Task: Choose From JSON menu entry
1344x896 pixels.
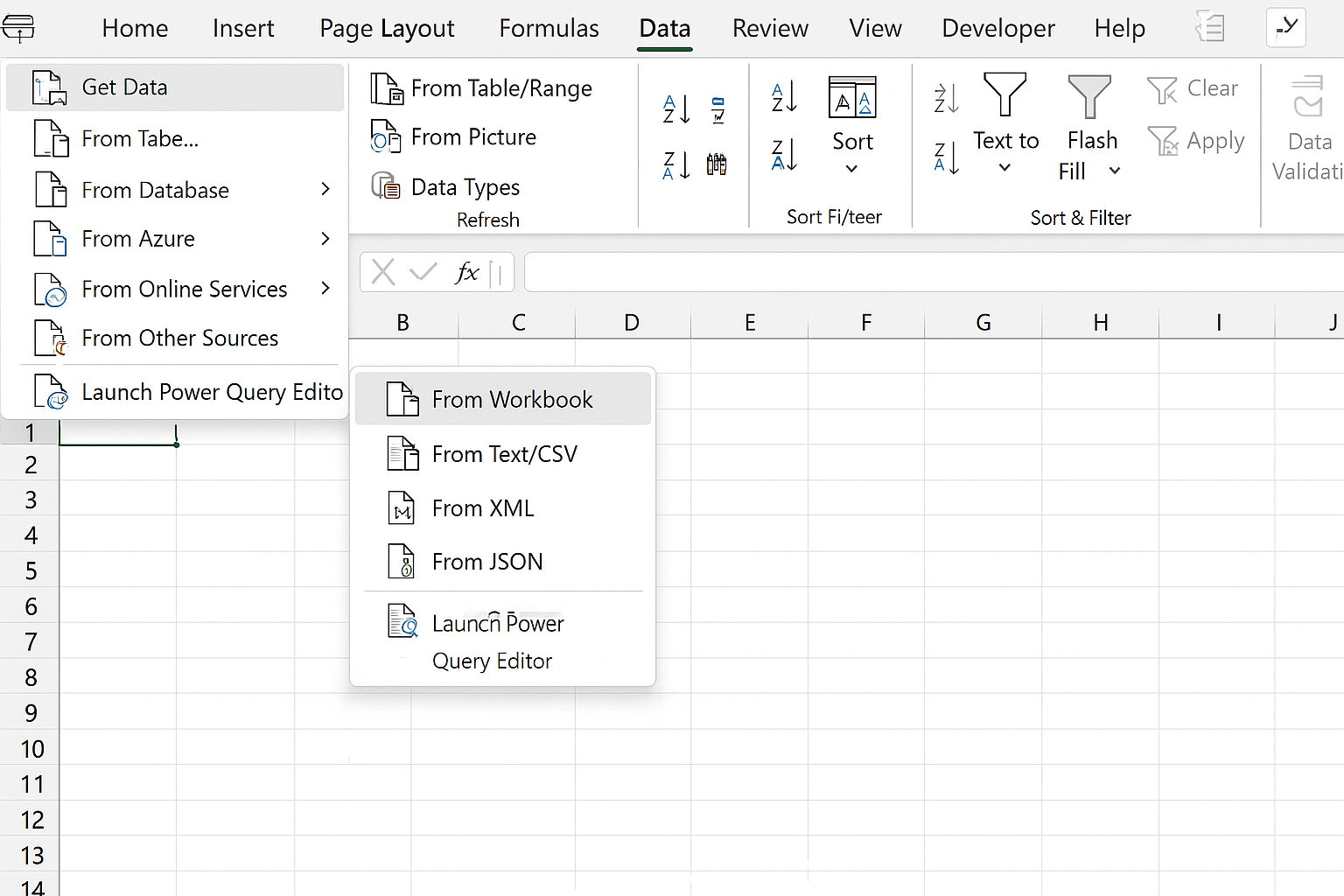Action: click(503, 562)
